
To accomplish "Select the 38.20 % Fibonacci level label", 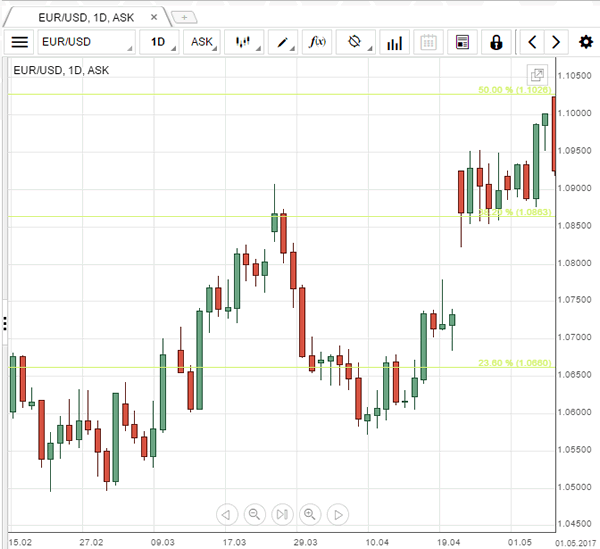I will [x=515, y=212].
